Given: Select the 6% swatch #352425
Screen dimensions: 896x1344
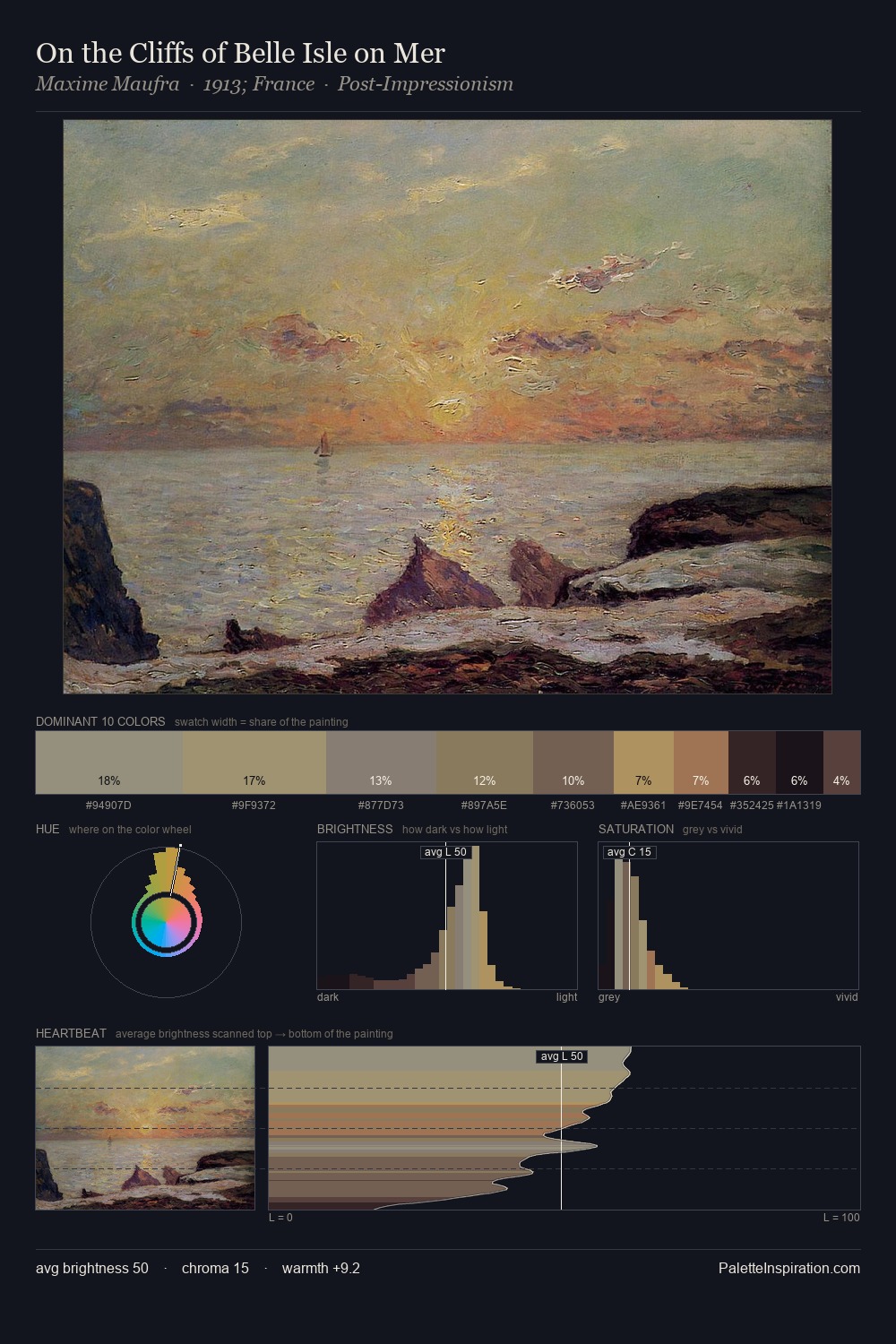Looking at the screenshot, I should pyautogui.click(x=752, y=762).
